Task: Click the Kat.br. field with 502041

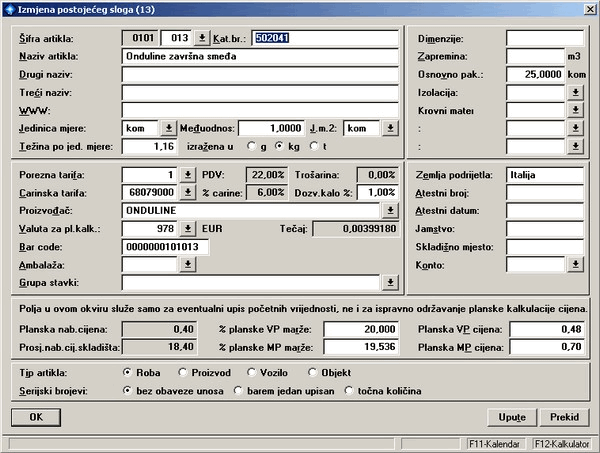Action: point(325,38)
